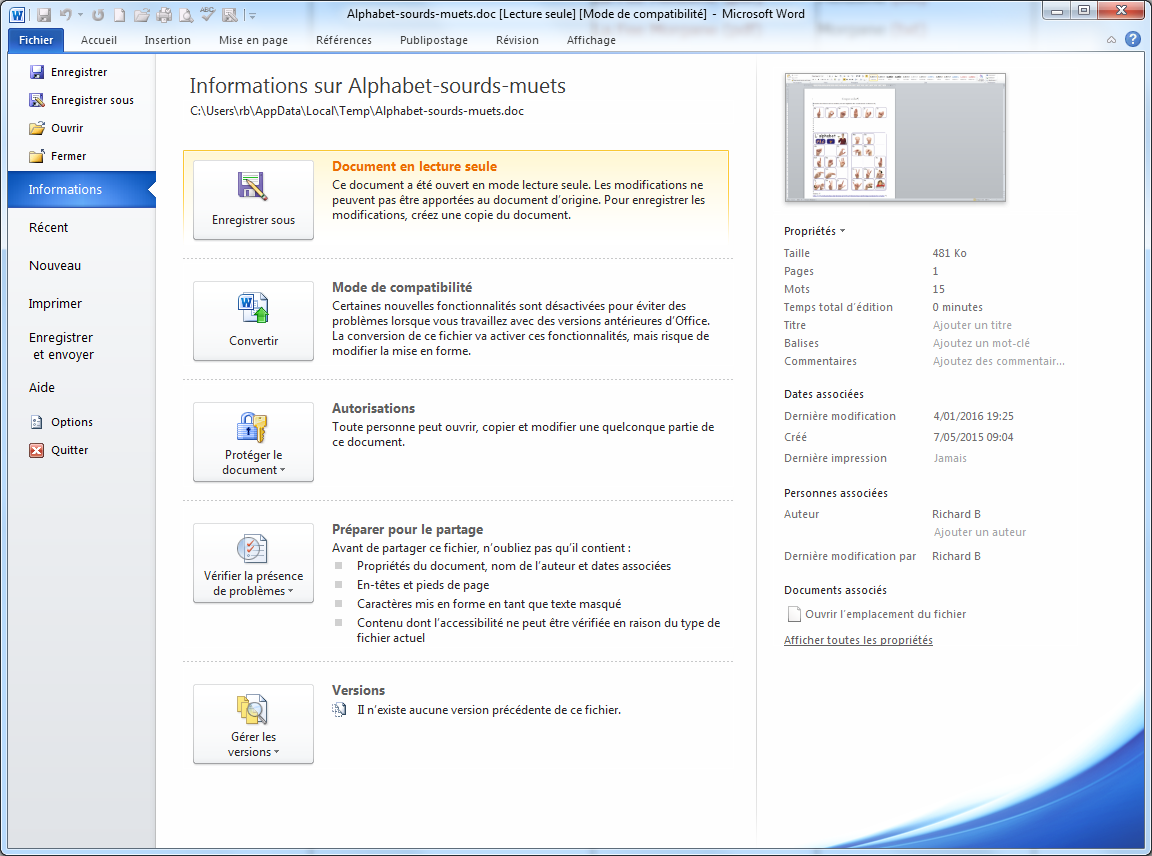
Task: Click the '7/05/2015 09:04' creation date
Action: click(x=973, y=437)
